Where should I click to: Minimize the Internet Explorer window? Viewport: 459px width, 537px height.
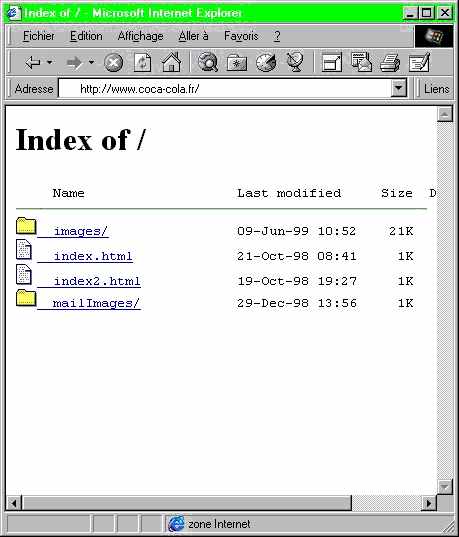(x=410, y=13)
